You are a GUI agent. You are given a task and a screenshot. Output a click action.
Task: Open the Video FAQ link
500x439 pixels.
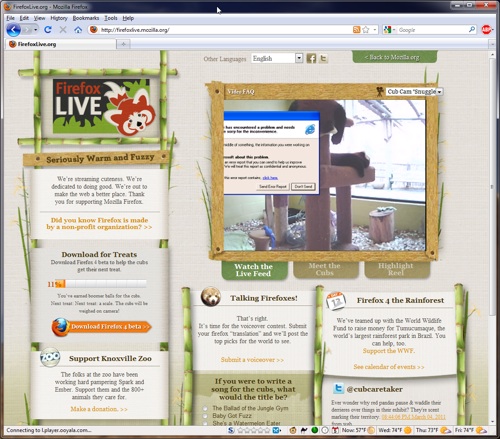[x=241, y=91]
